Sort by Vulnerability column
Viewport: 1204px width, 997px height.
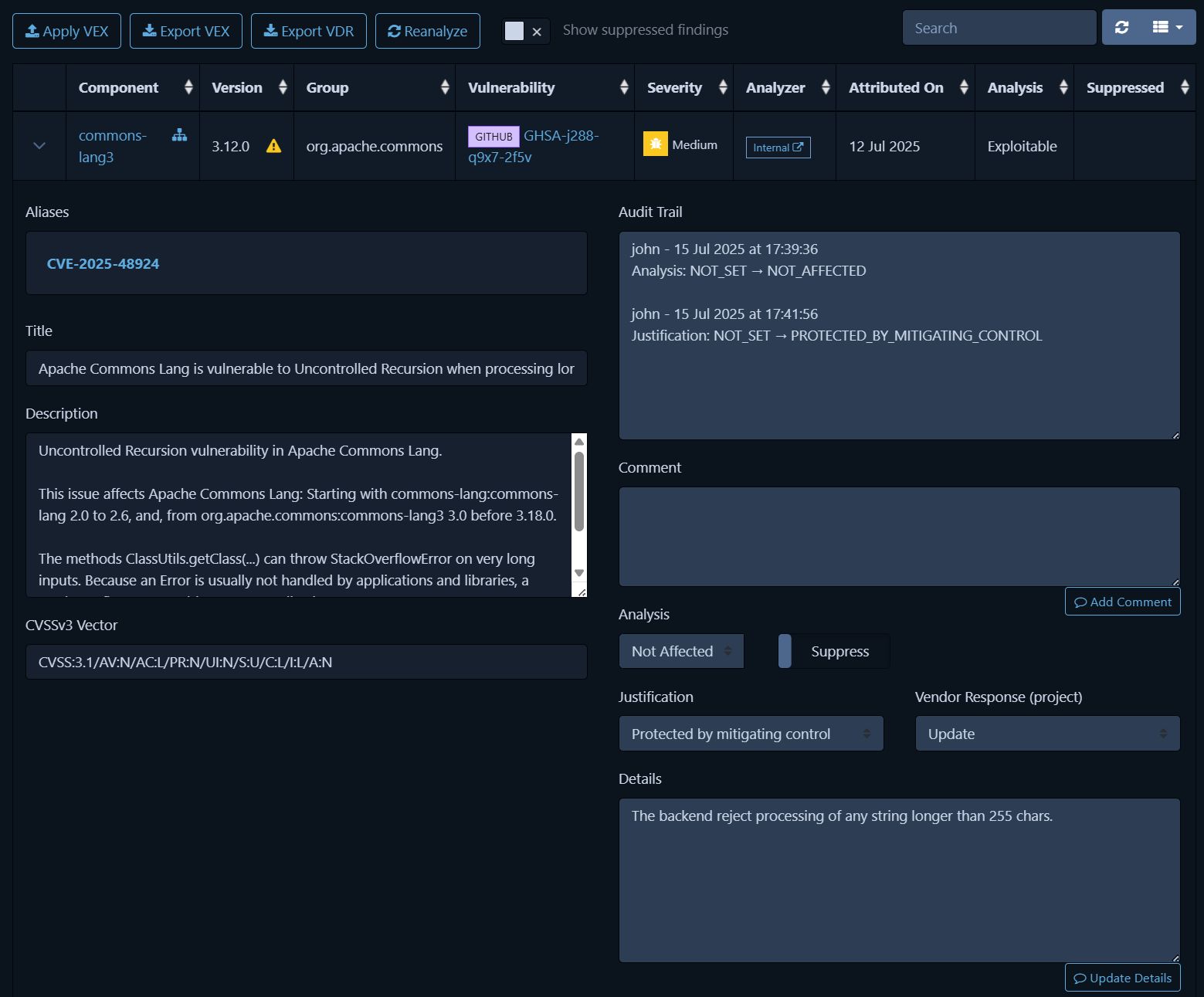545,87
